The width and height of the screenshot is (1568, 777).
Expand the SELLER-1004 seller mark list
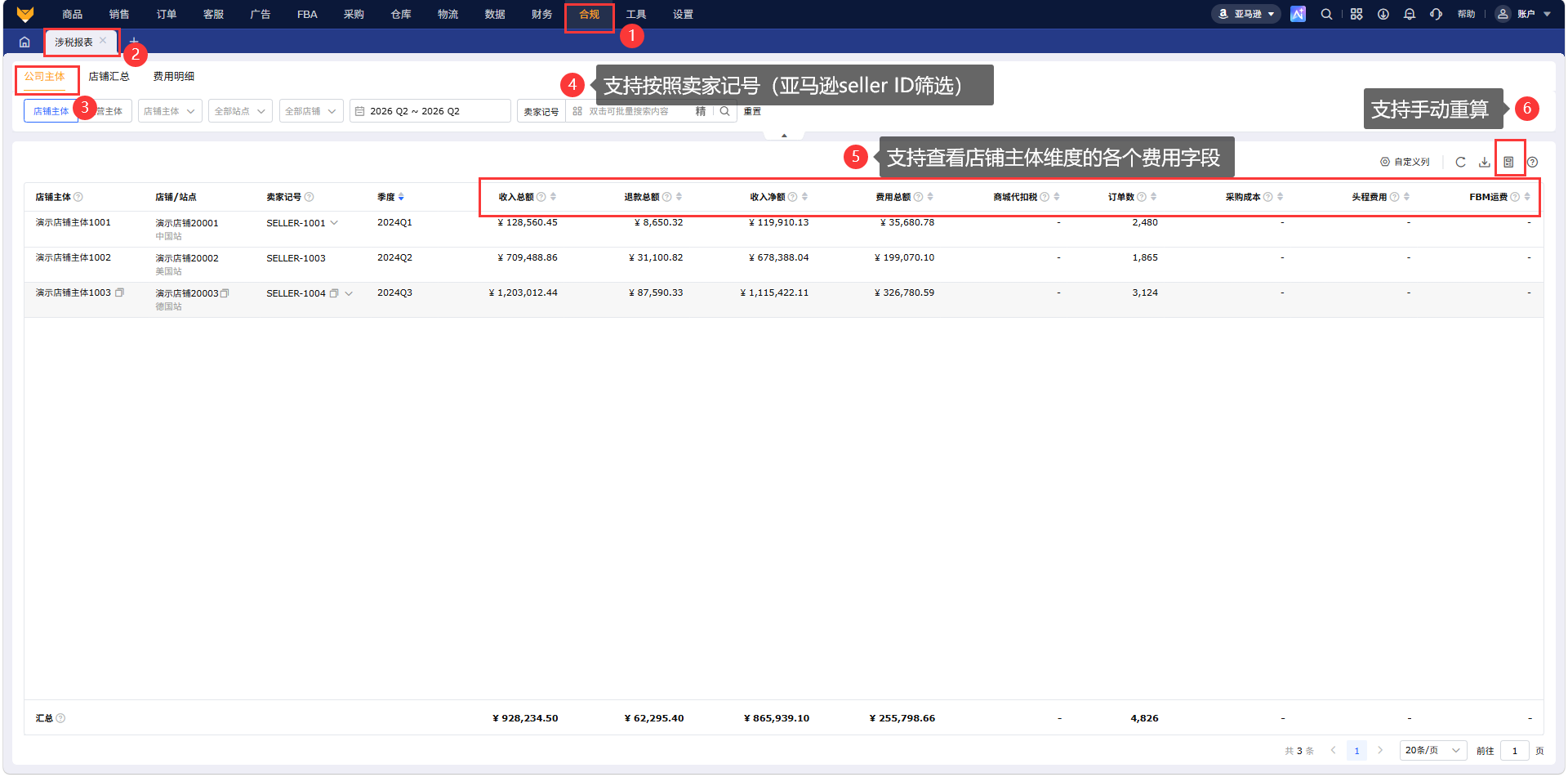click(x=349, y=293)
